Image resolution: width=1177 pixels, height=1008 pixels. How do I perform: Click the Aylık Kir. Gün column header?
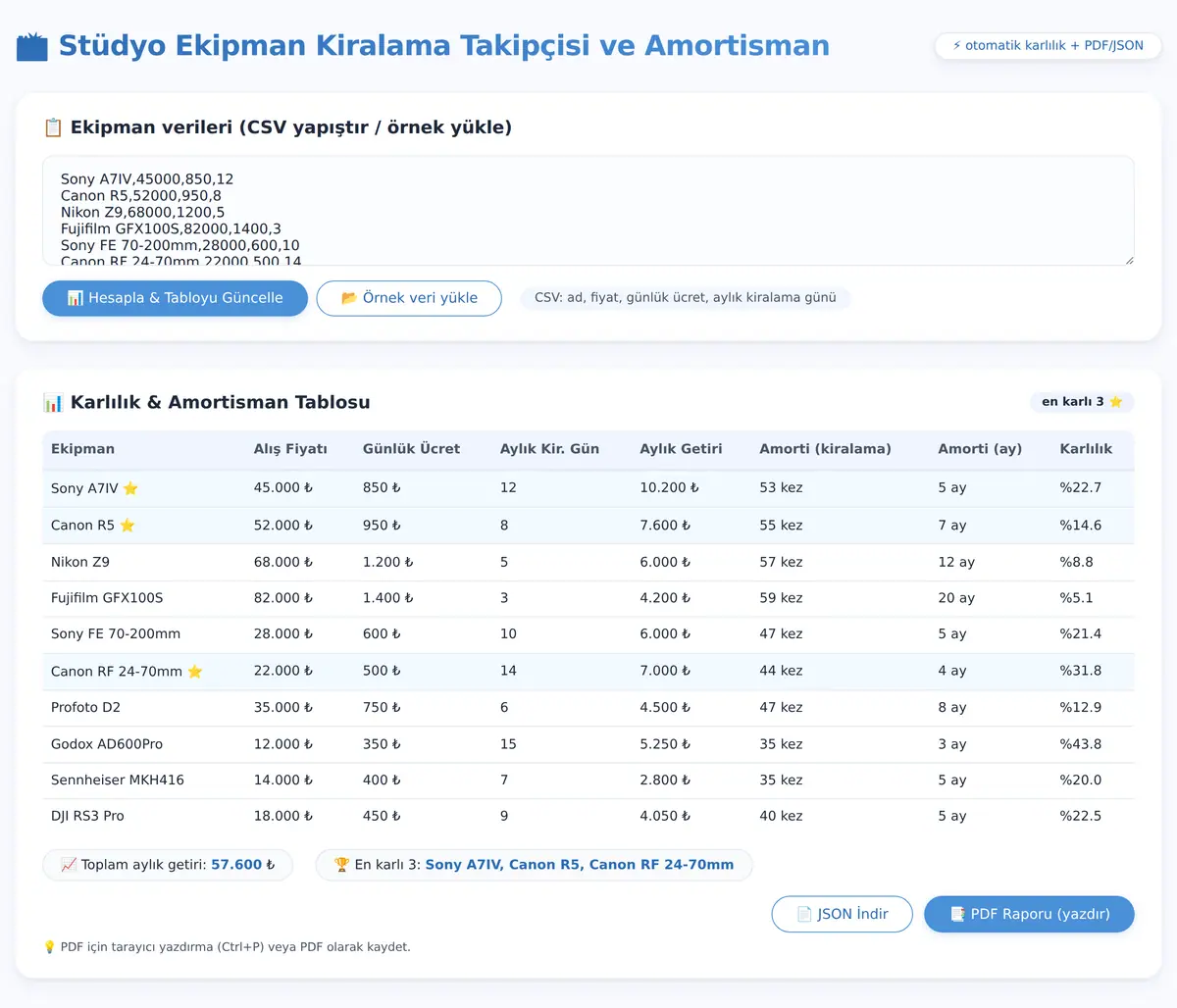(x=549, y=449)
